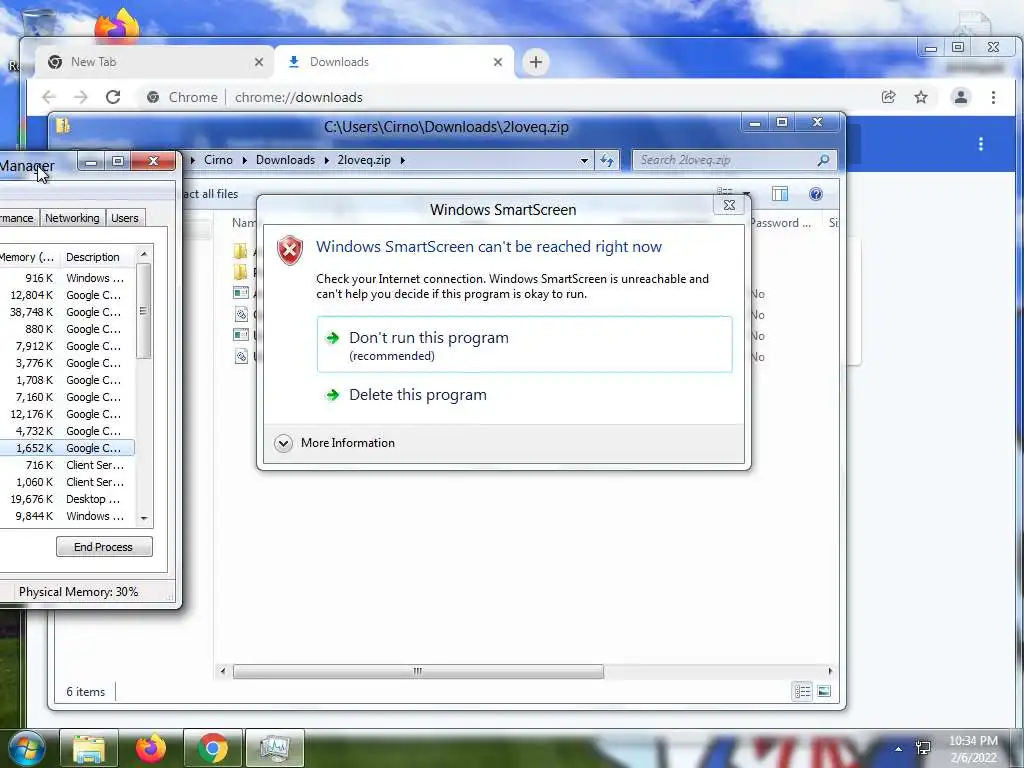Click the Explorer address refresh button

point(607,160)
